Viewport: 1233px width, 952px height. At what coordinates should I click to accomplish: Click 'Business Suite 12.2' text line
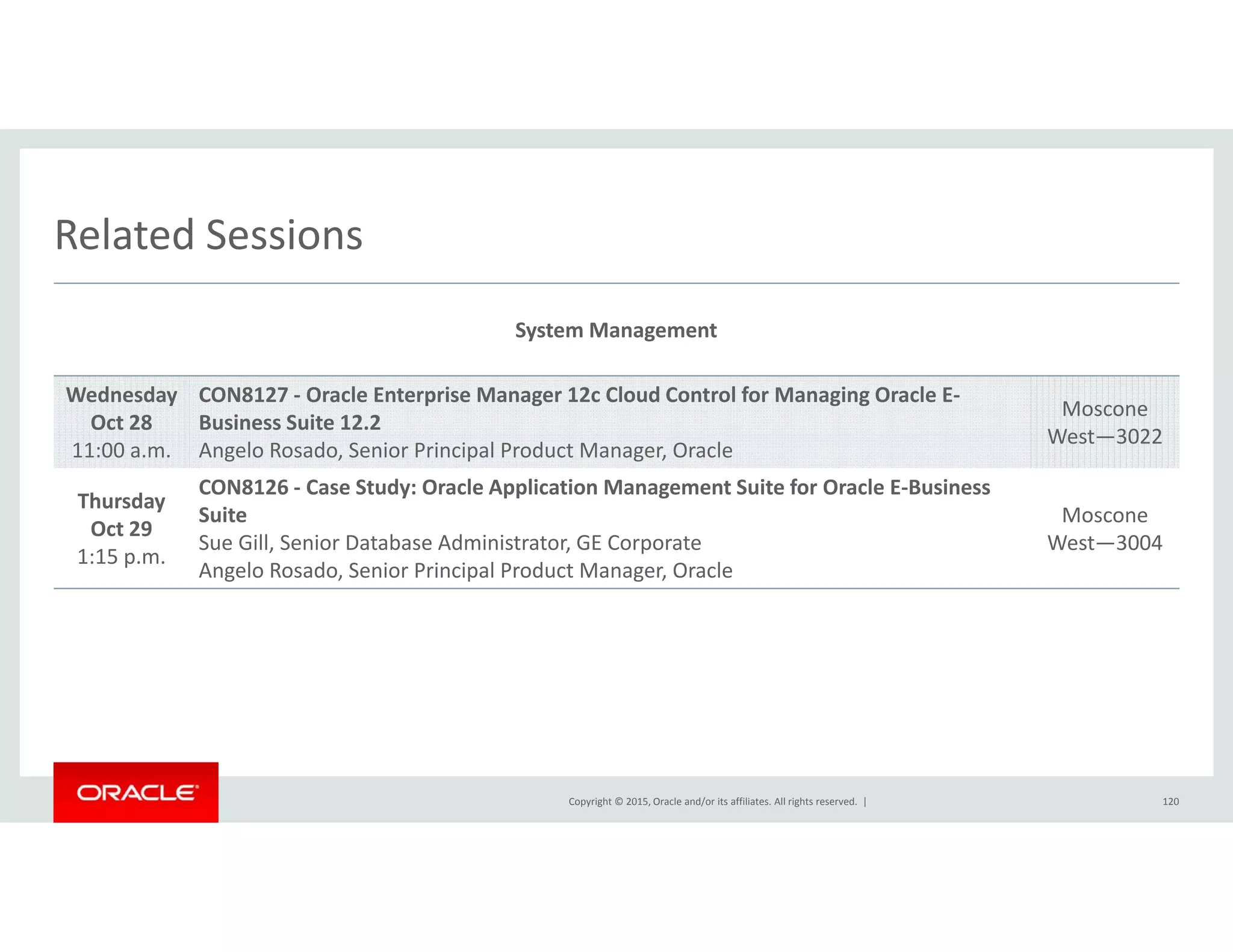[290, 422]
